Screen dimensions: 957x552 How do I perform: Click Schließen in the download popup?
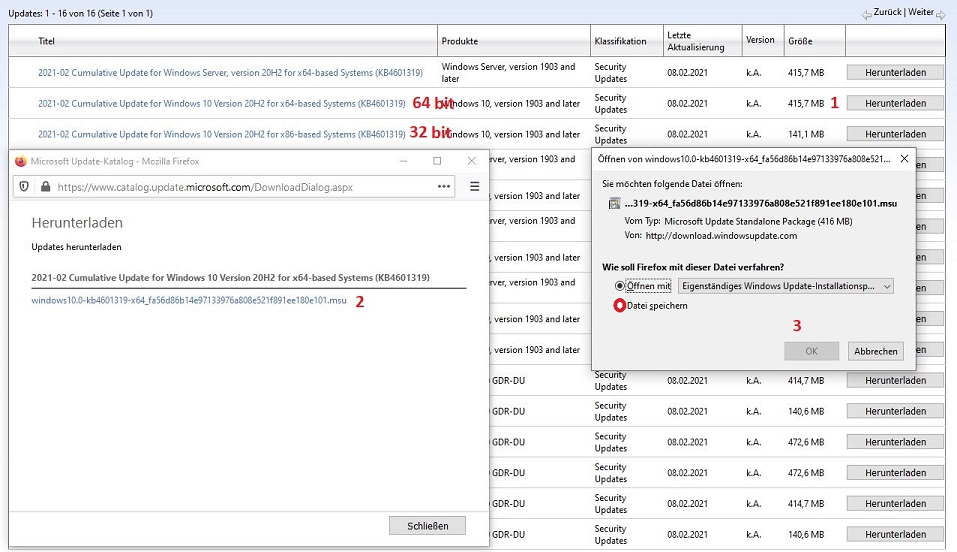coord(427,526)
